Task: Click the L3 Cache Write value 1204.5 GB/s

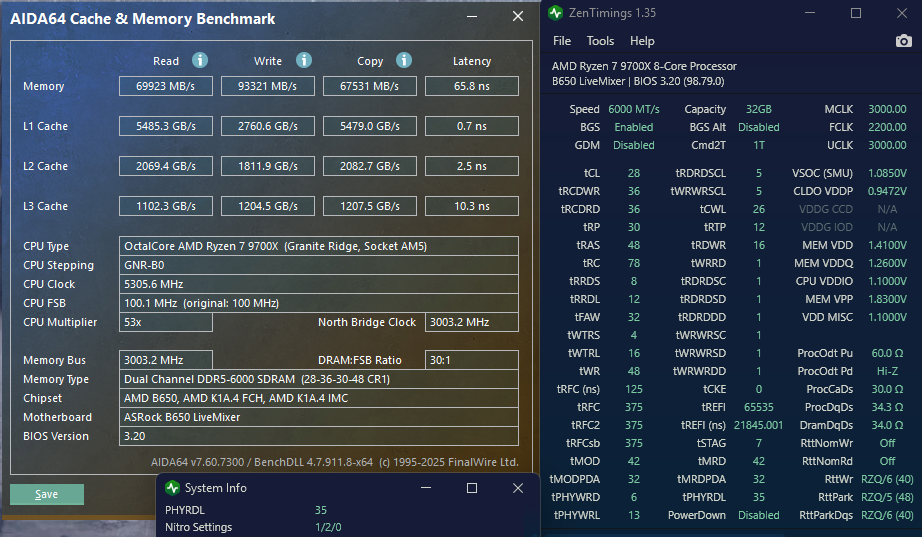Action: (268, 206)
